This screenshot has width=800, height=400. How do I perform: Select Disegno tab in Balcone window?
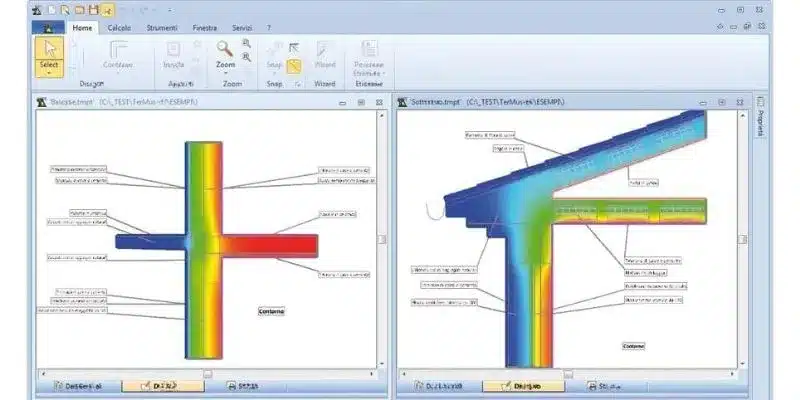coord(163,386)
